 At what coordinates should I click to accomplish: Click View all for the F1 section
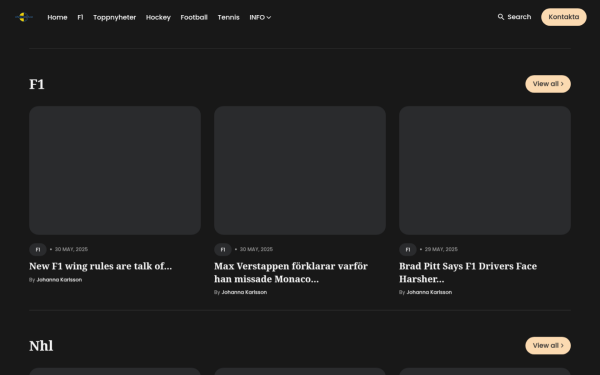point(548,84)
